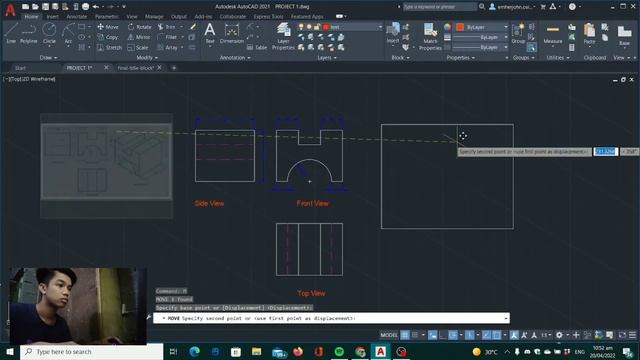Open the Annotate ribbon tab

coord(77,17)
